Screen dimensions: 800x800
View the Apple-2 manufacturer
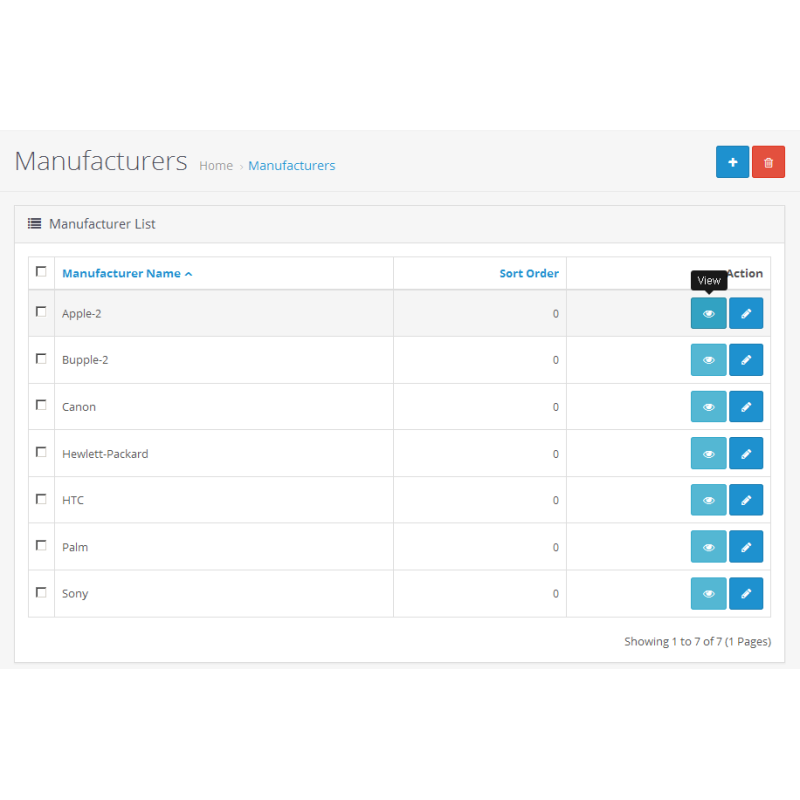(x=708, y=313)
